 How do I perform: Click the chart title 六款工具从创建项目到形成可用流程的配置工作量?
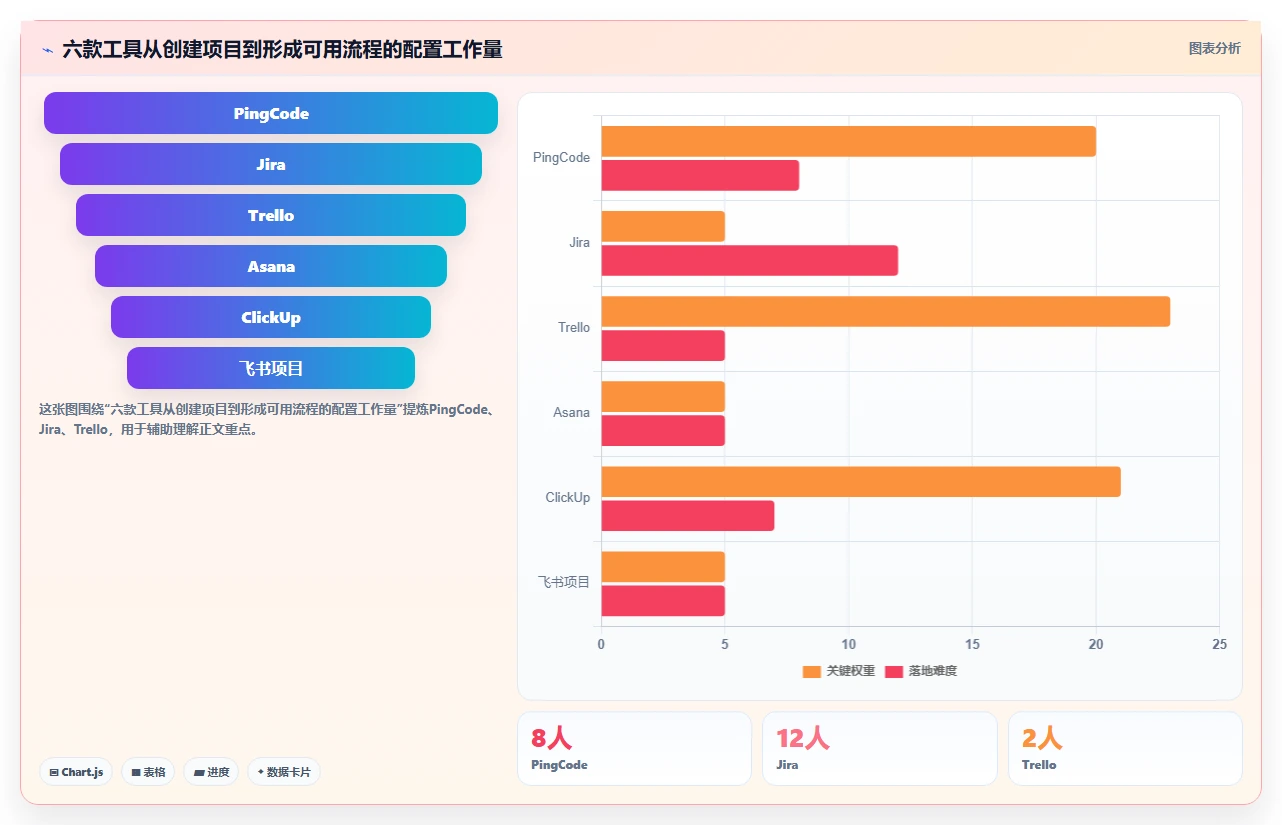(x=282, y=49)
